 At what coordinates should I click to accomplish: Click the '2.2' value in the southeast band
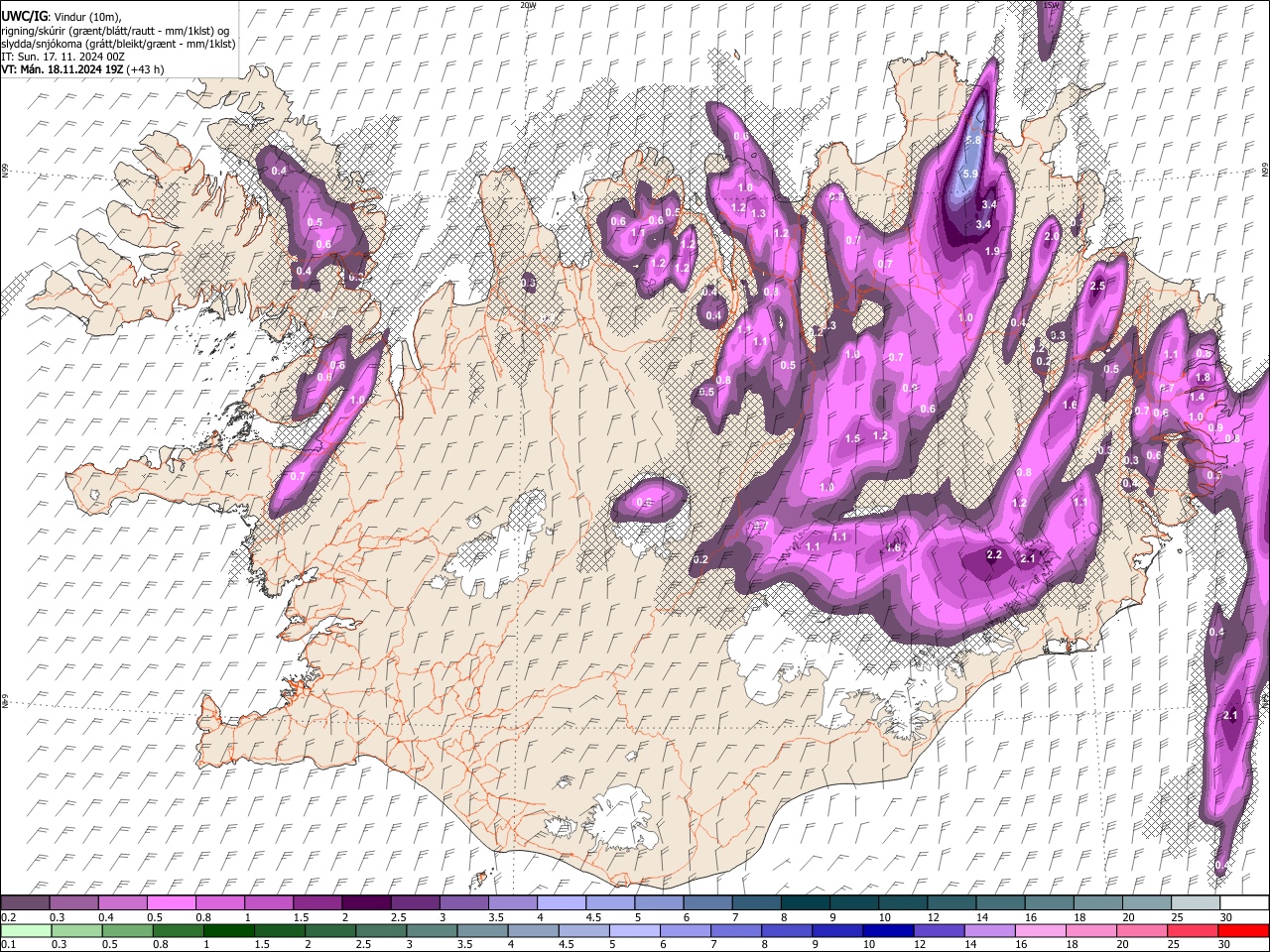coord(995,555)
